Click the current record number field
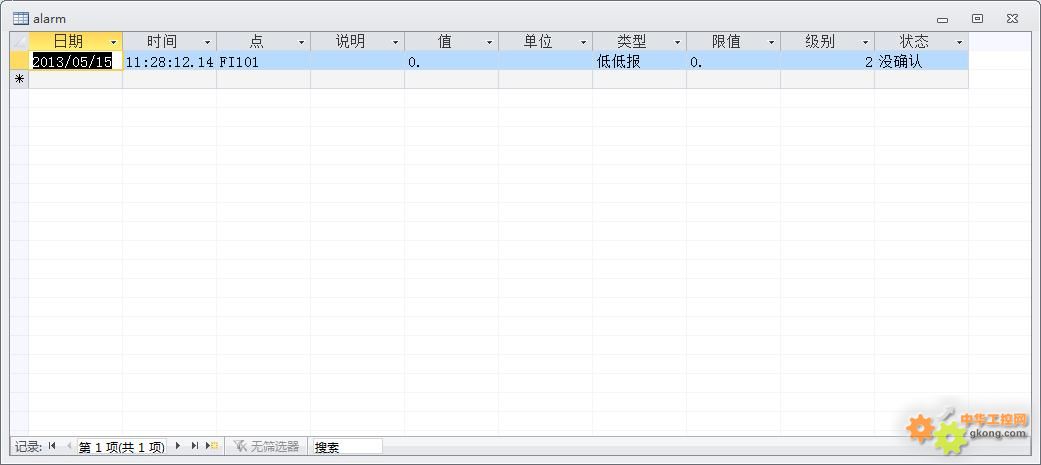Viewport: 1041px width, 465px height. [x=121, y=447]
